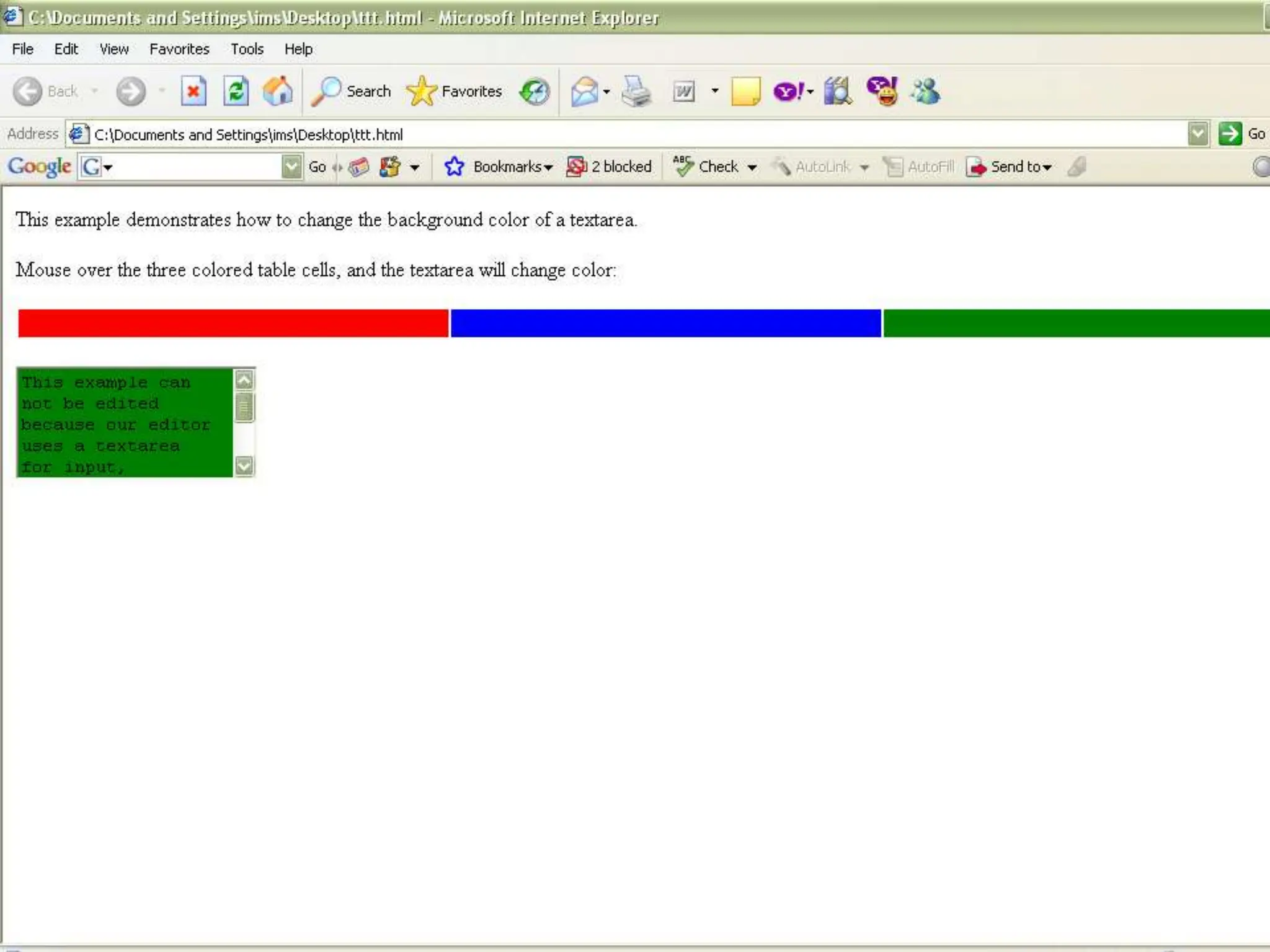Open the Messenger buddies icon
1270x952 pixels.
coord(925,92)
